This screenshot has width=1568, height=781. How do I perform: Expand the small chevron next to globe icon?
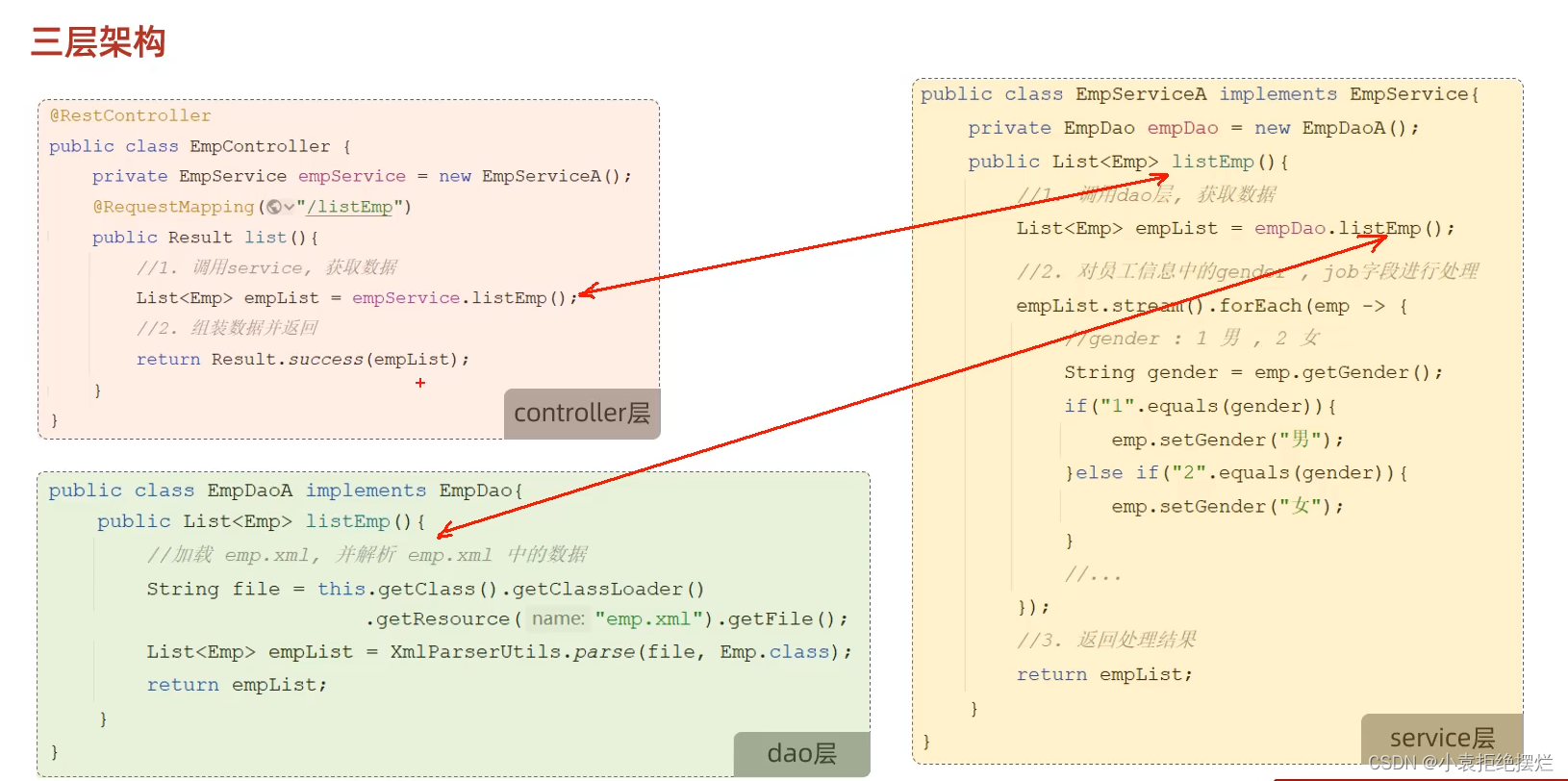pos(289,208)
